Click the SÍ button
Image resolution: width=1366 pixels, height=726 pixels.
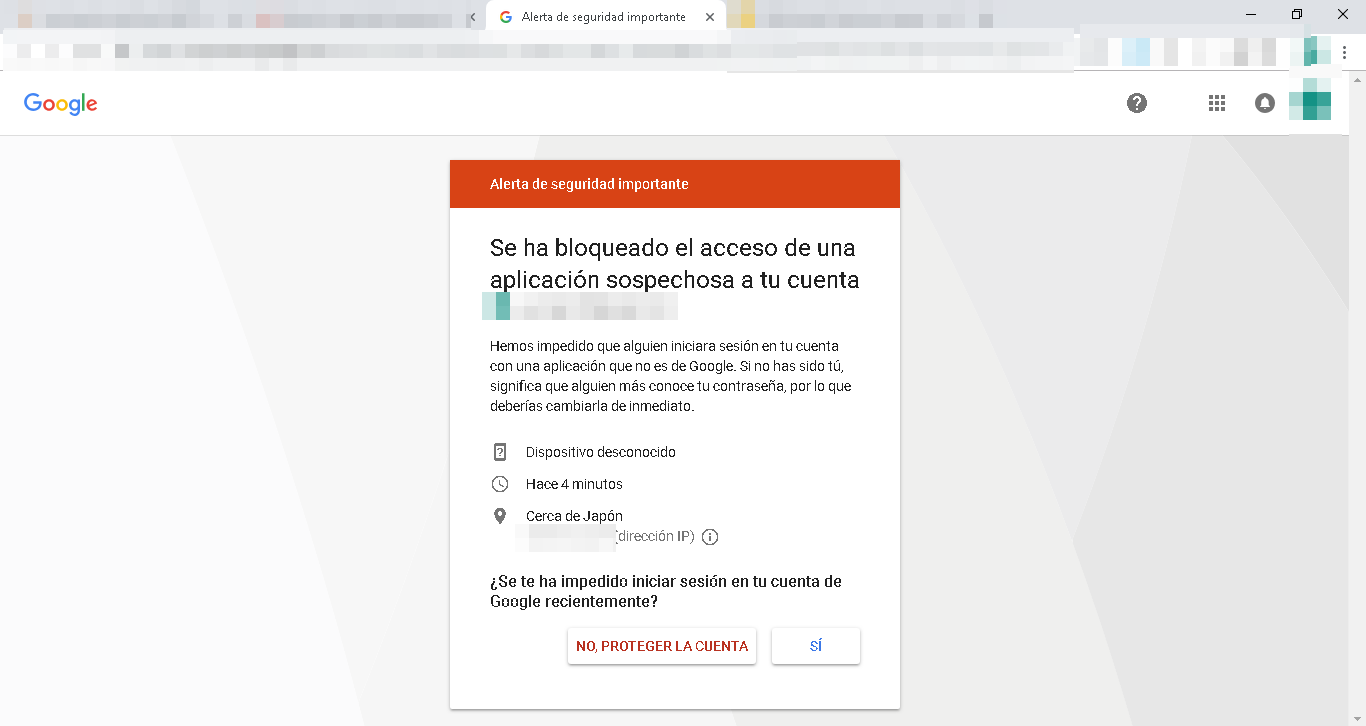coord(816,646)
